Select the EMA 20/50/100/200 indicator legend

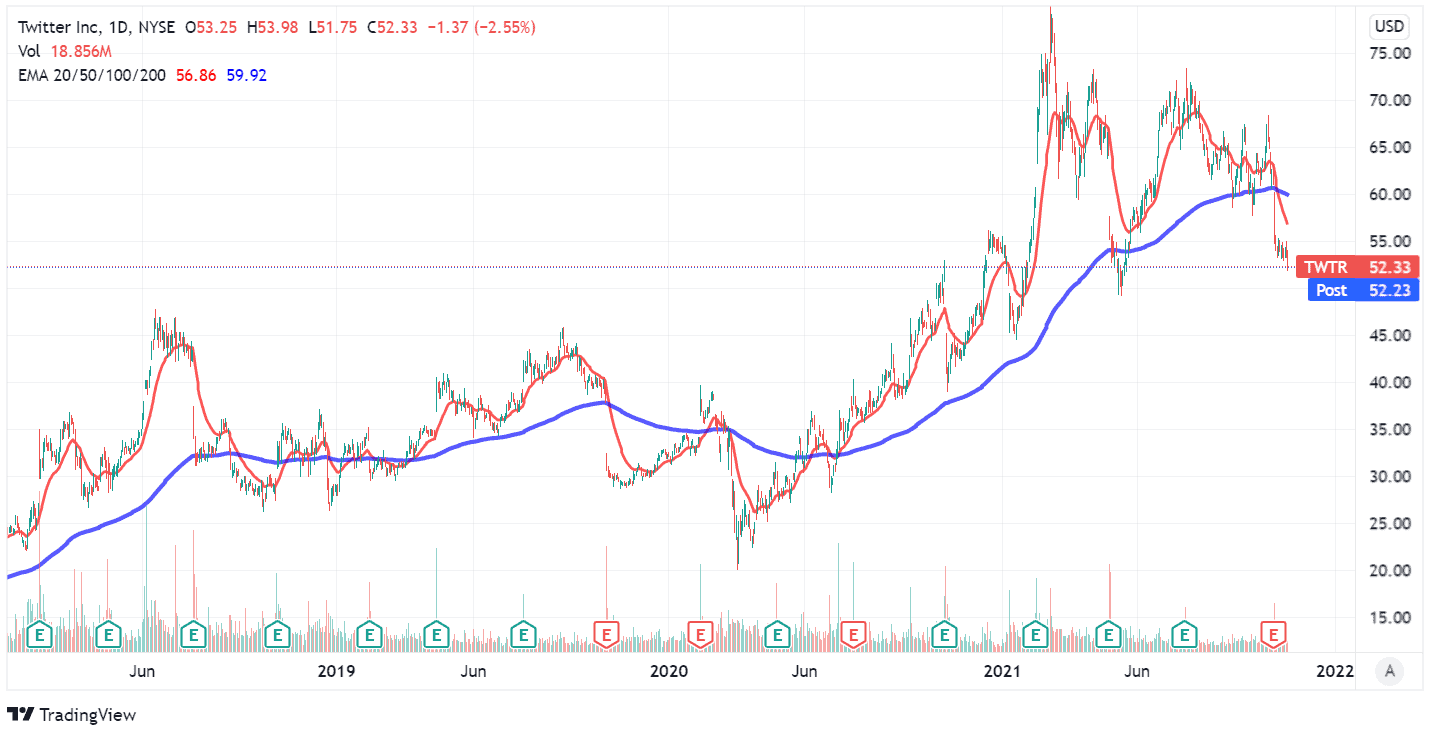click(x=92, y=75)
